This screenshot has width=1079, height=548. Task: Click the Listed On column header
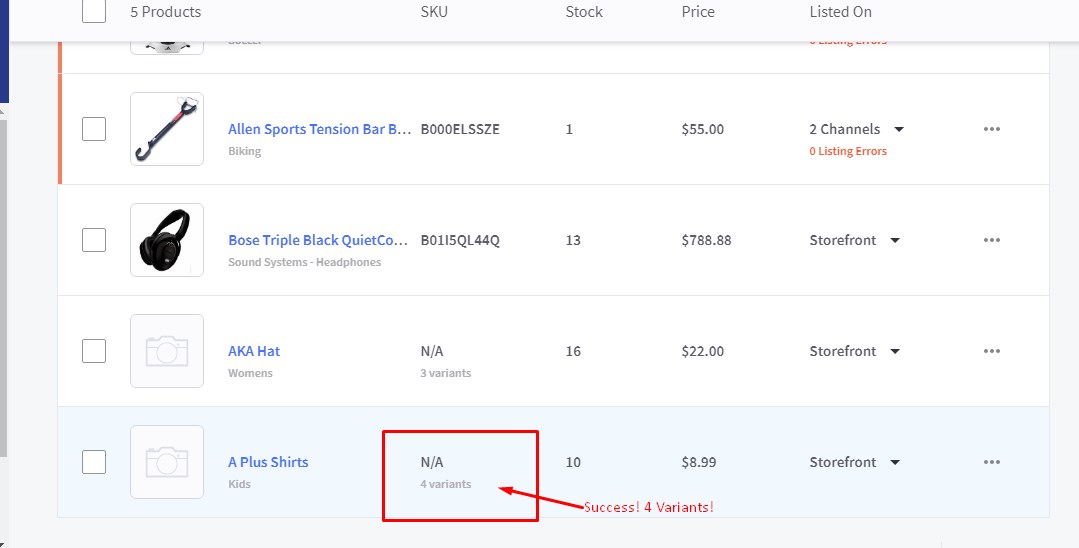pyautogui.click(x=840, y=12)
